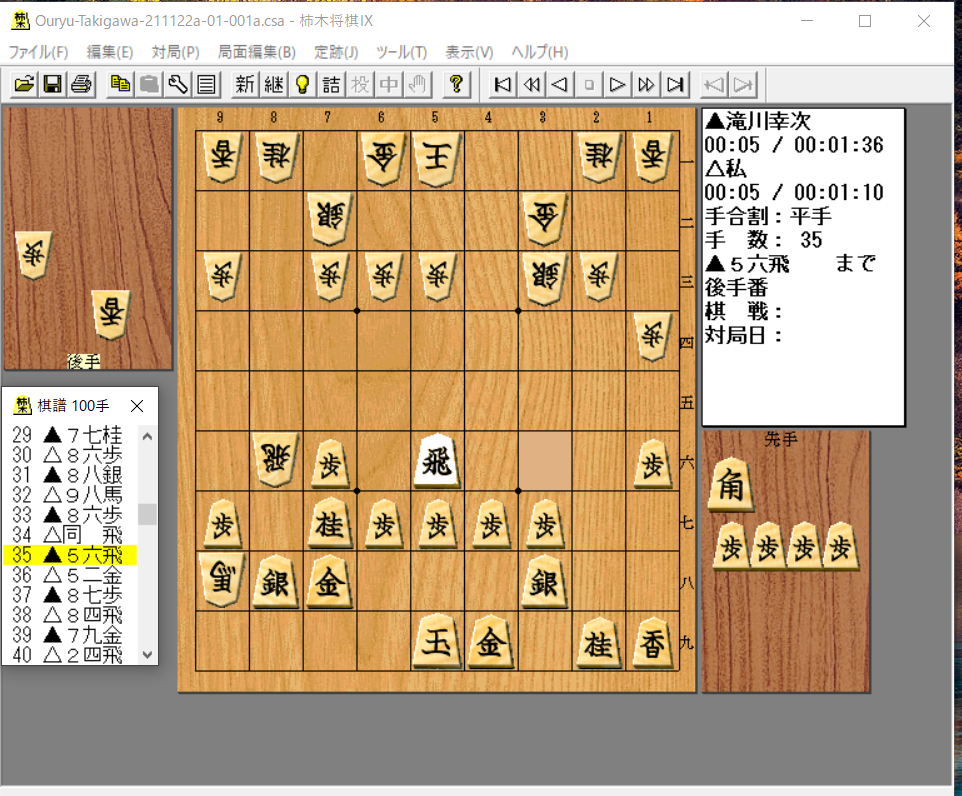Click the empty highlighted square 3六

(x=545, y=461)
